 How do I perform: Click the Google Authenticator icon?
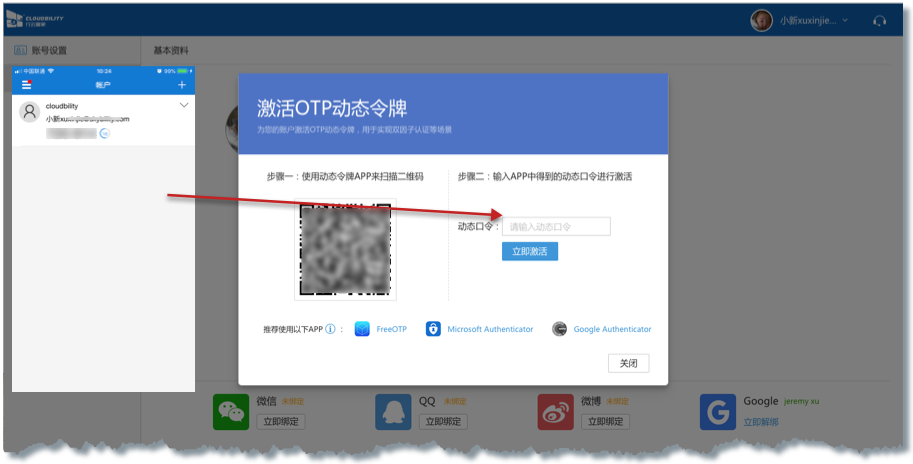pos(560,329)
